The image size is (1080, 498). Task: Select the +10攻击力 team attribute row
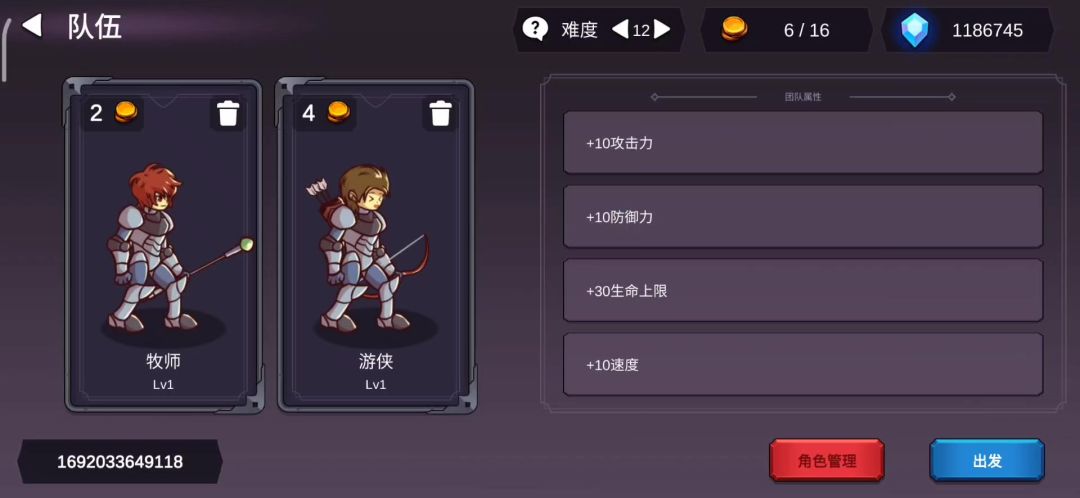click(803, 143)
